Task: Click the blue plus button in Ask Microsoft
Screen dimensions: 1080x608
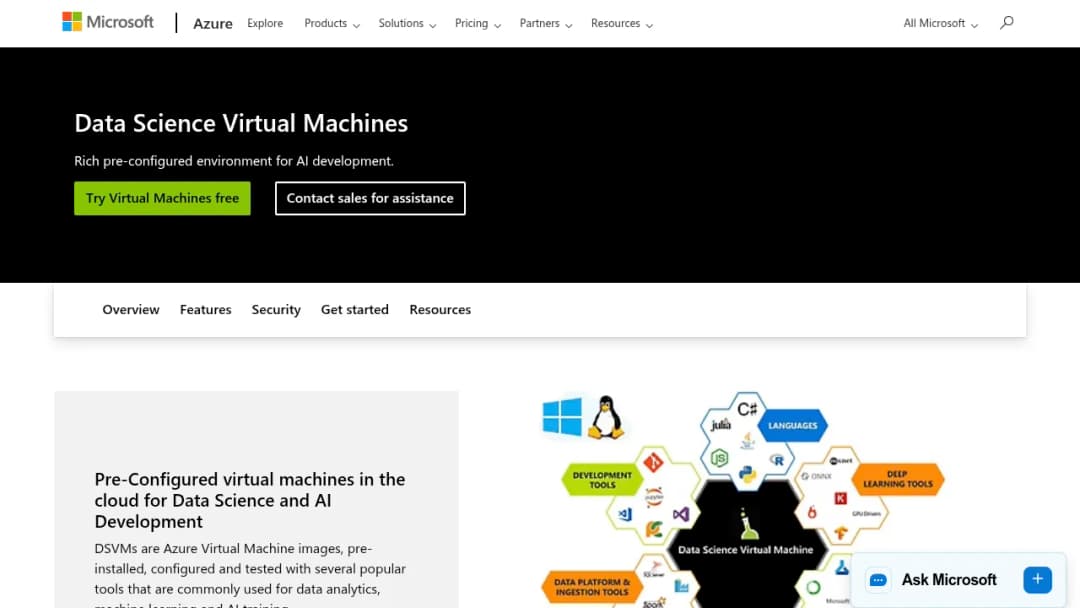Action: point(1037,580)
